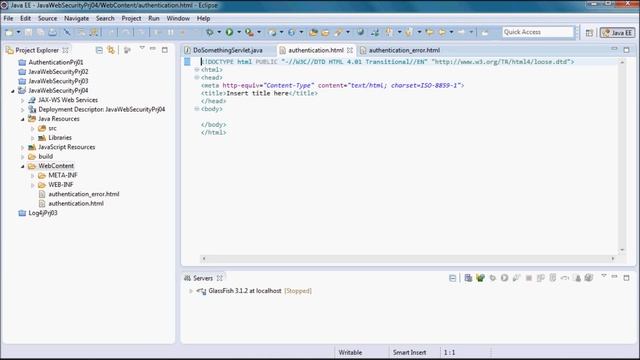Select the Deployment Descriptor node
This screenshot has height=360, width=640.
[x=102, y=109]
